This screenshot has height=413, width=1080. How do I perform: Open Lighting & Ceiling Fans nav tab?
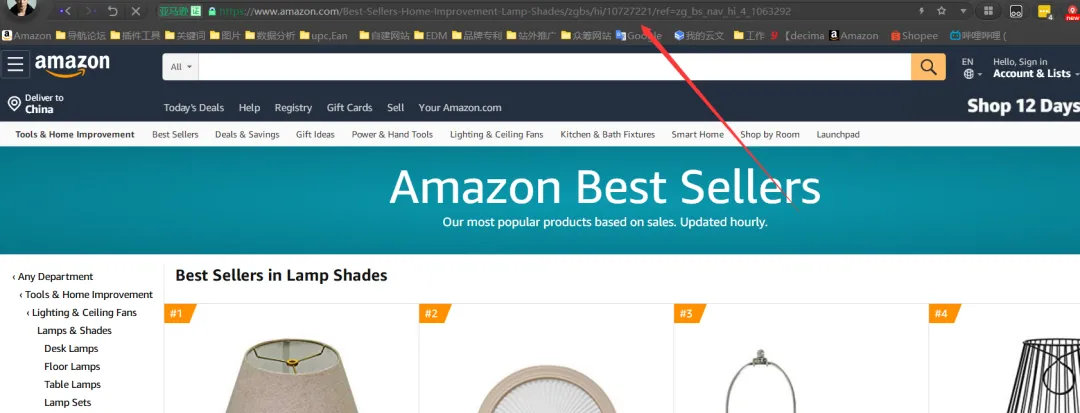click(x=497, y=134)
